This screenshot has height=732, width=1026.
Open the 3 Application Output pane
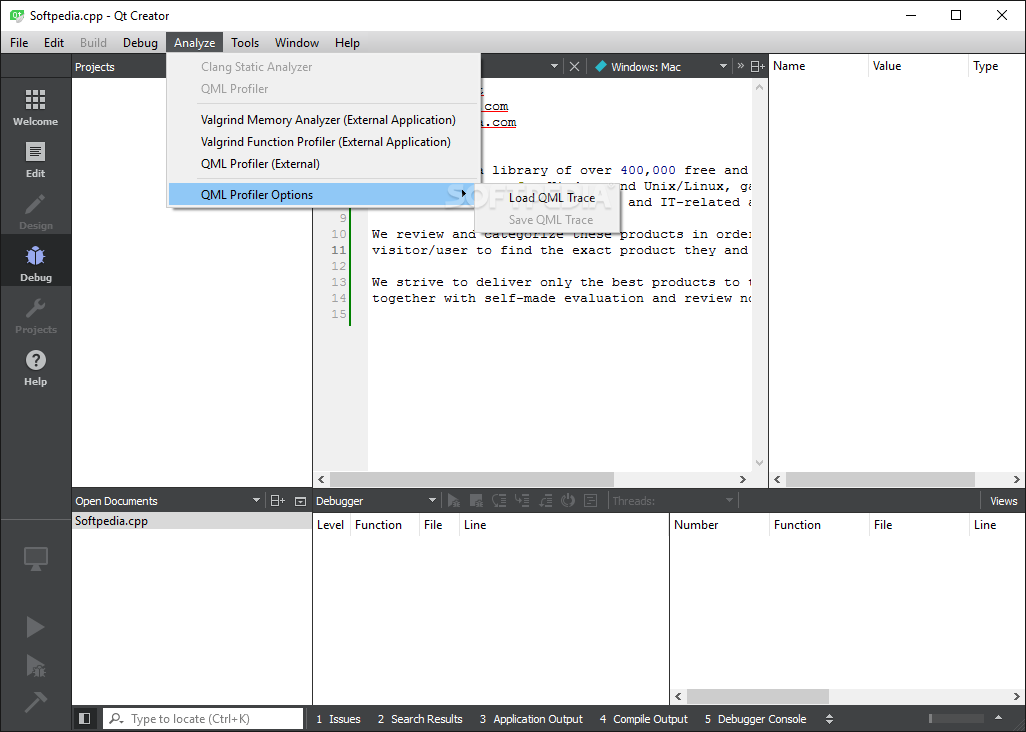531,719
